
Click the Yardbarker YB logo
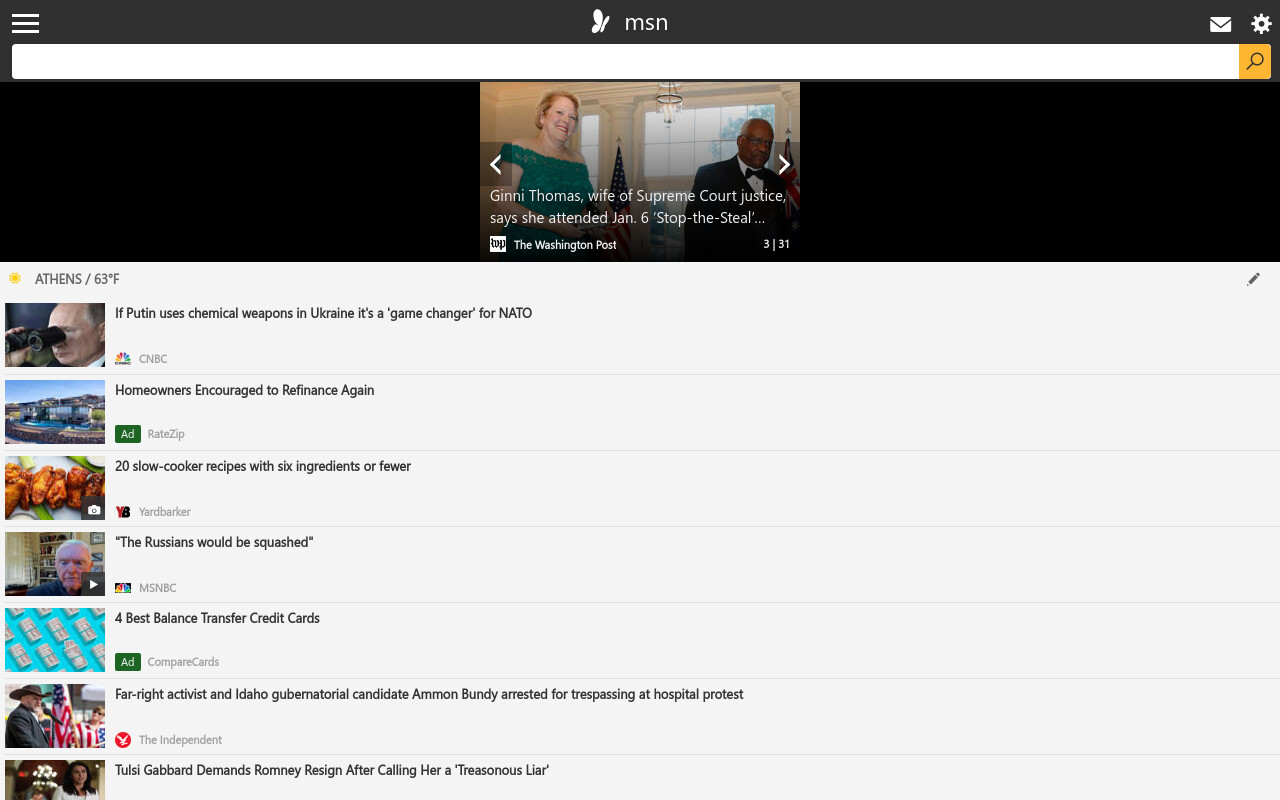point(123,512)
